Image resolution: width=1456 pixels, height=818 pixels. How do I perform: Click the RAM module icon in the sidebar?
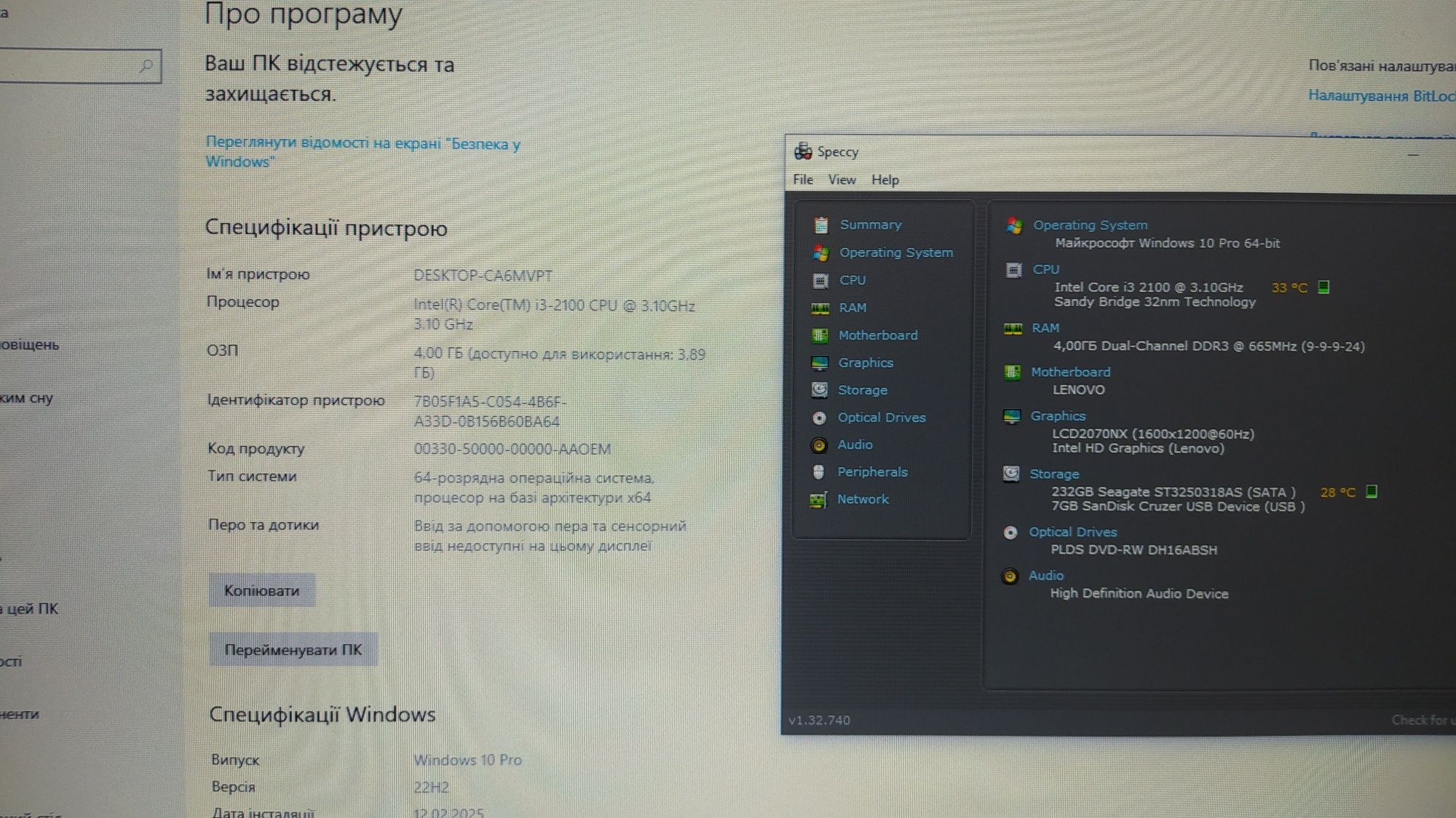pos(820,308)
